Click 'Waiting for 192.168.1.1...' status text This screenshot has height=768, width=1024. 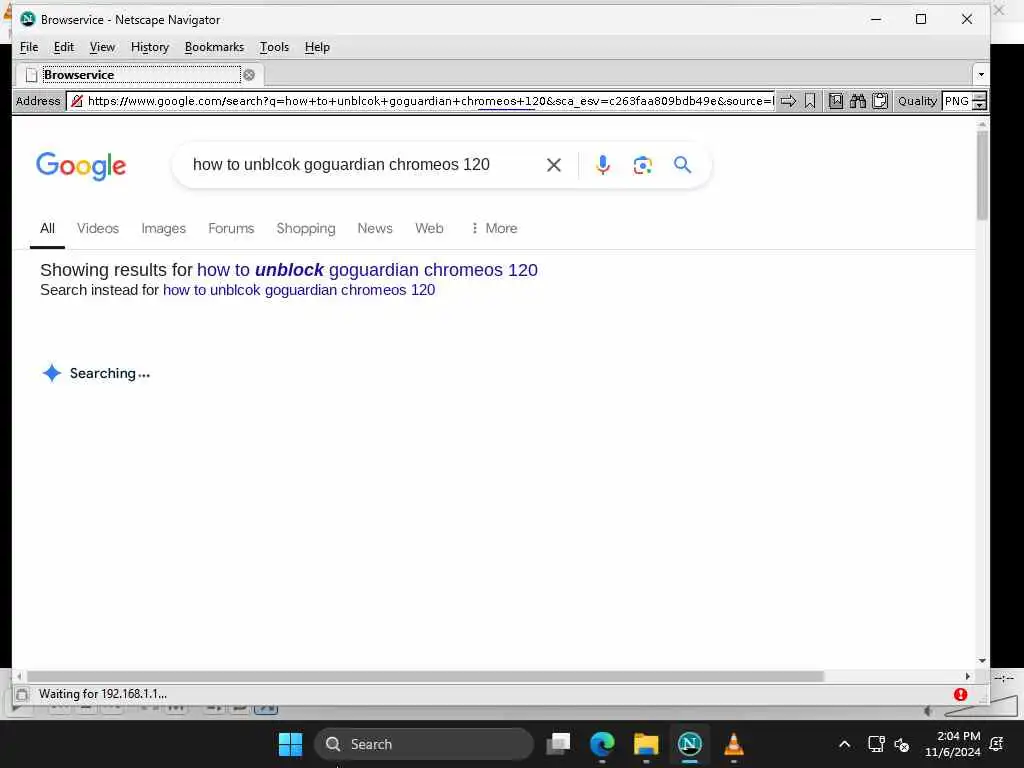(103, 694)
